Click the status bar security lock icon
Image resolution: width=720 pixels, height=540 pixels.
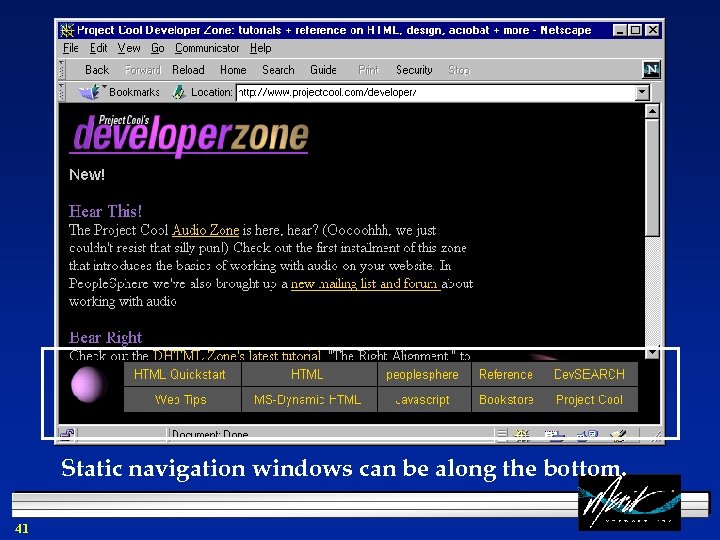[67, 433]
